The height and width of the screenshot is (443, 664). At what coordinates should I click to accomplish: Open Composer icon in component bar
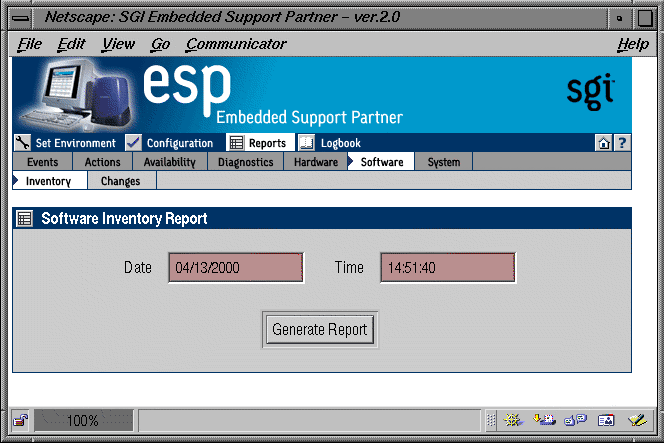pos(637,420)
